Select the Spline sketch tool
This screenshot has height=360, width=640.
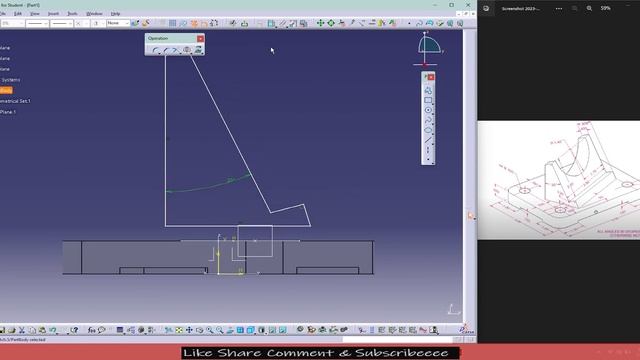(428, 120)
